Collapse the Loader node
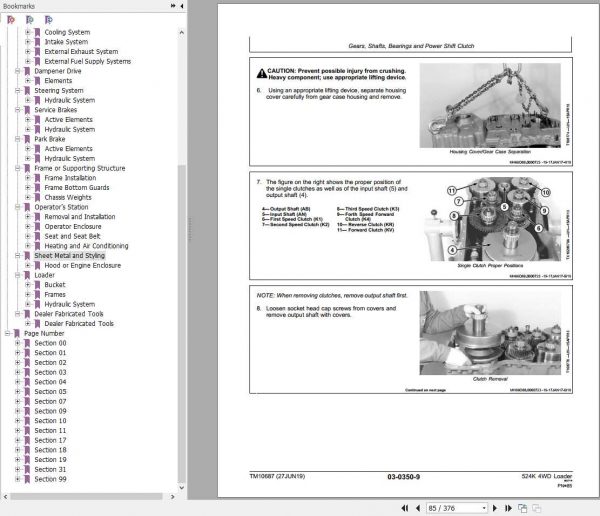600x516 pixels. [x=18, y=275]
